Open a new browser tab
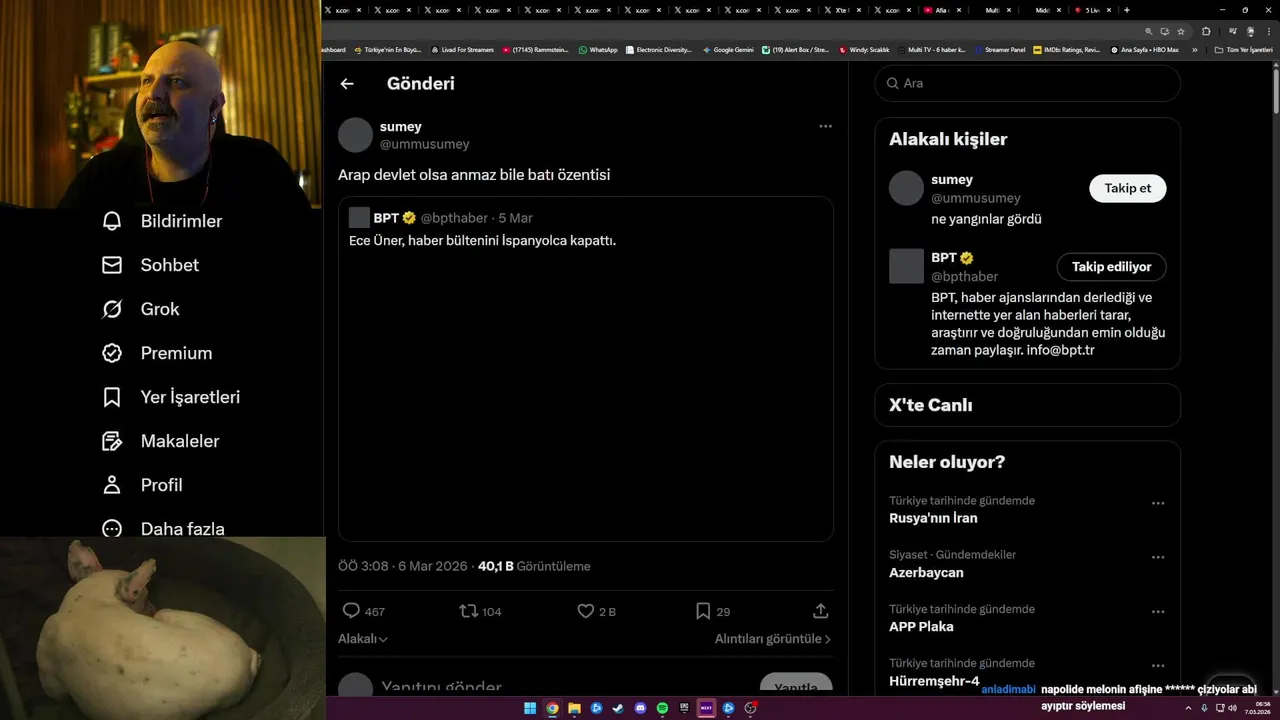This screenshot has width=1280, height=720. tap(1128, 10)
